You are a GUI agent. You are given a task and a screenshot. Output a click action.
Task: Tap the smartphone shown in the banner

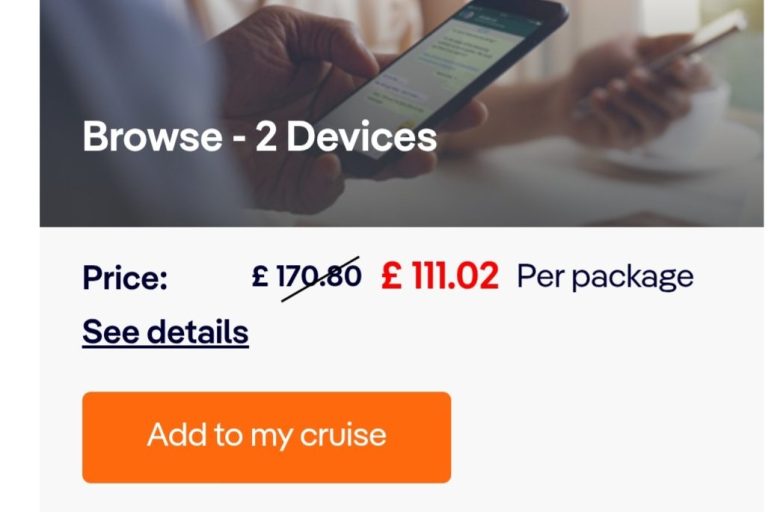440,80
